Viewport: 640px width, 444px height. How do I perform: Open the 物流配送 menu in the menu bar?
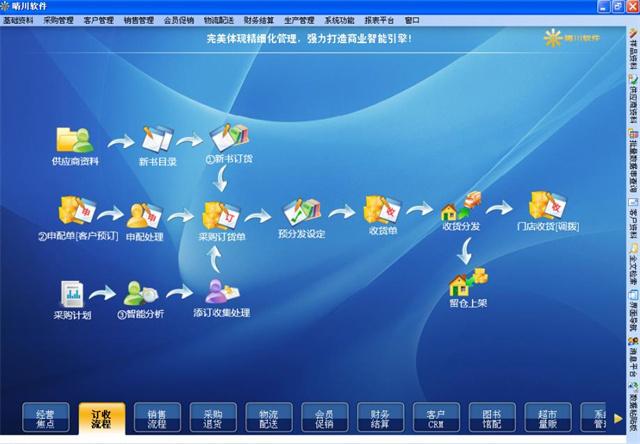[x=219, y=20]
